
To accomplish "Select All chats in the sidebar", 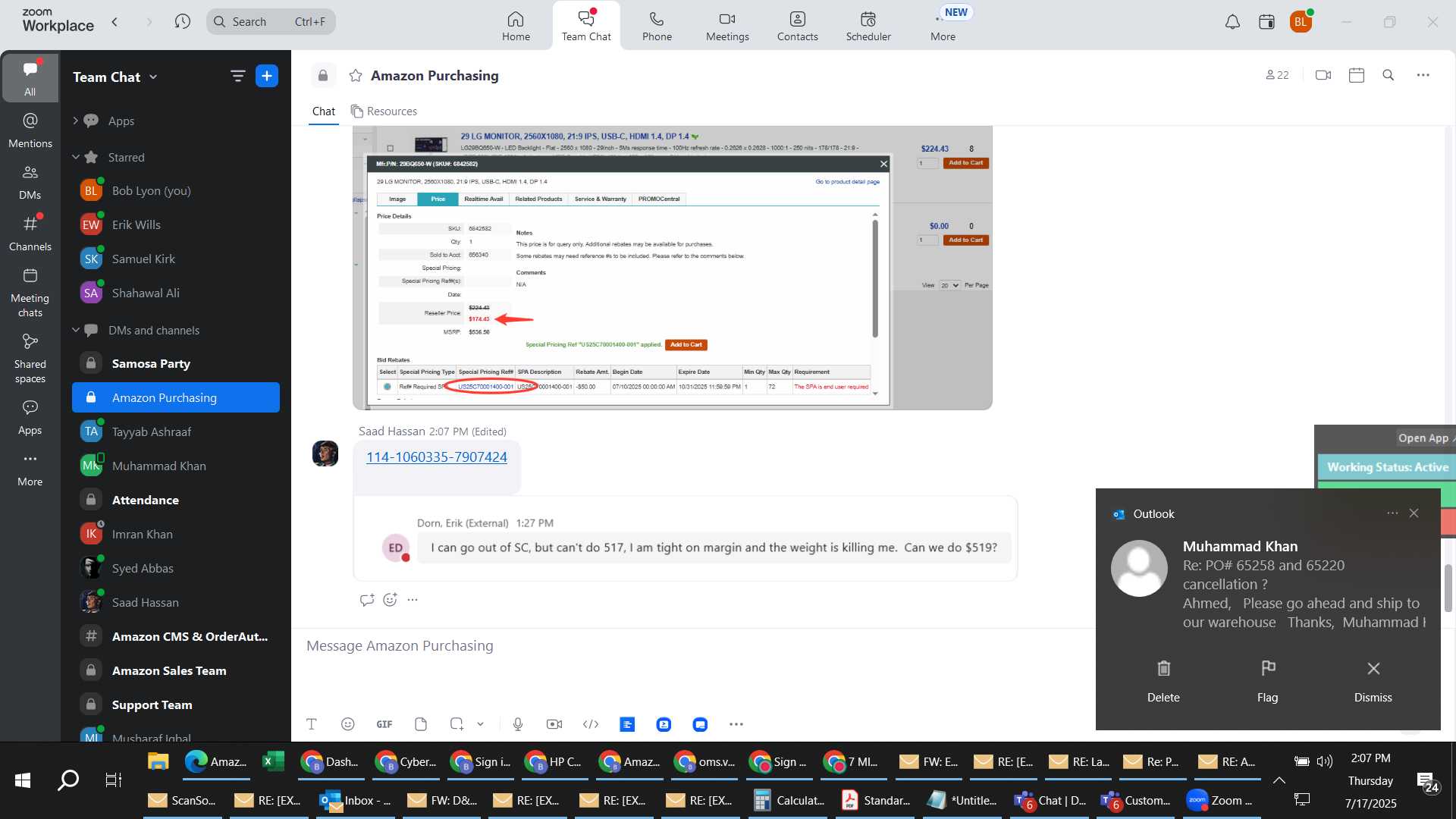I will (x=30, y=77).
